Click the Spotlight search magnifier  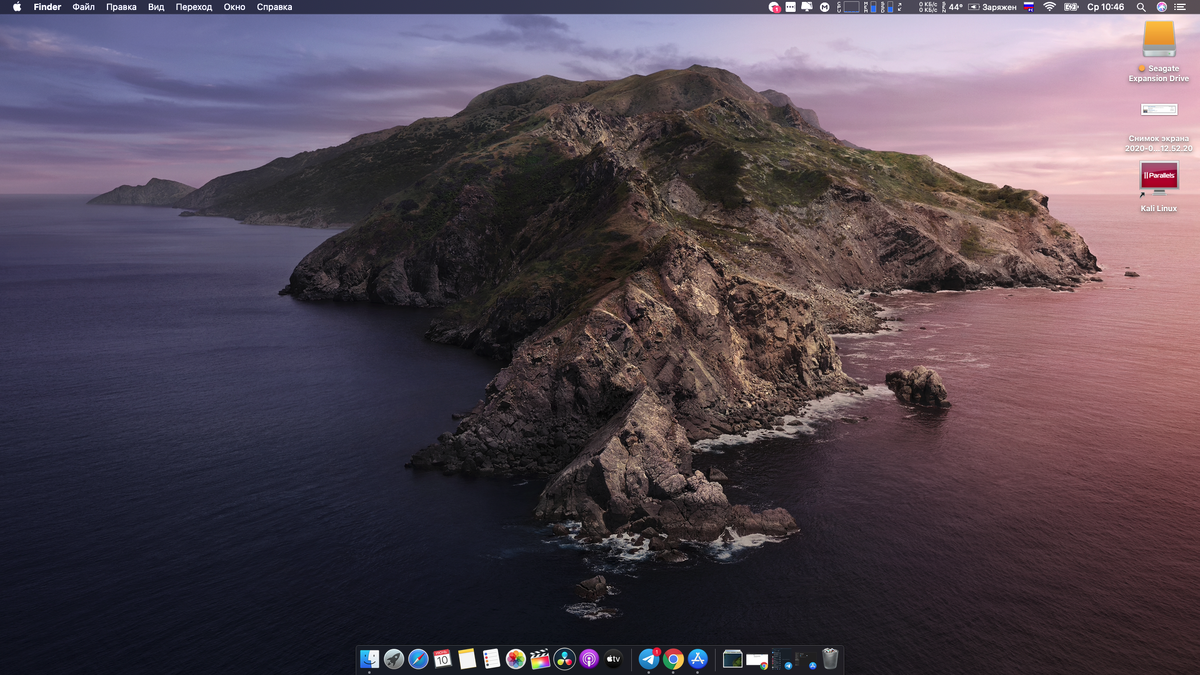(1141, 7)
